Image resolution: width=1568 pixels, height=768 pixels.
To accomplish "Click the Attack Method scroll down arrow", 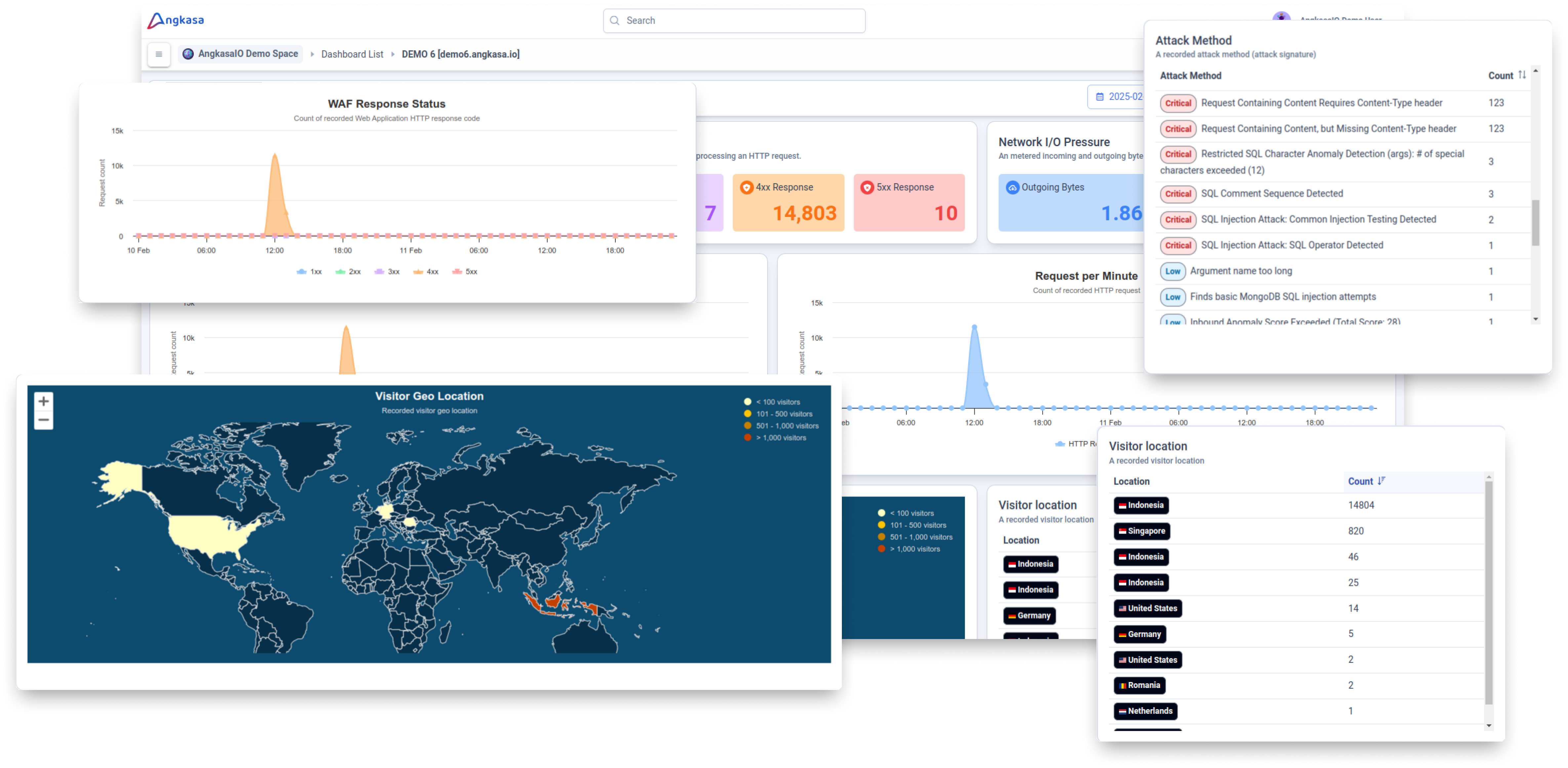I will point(1535,320).
